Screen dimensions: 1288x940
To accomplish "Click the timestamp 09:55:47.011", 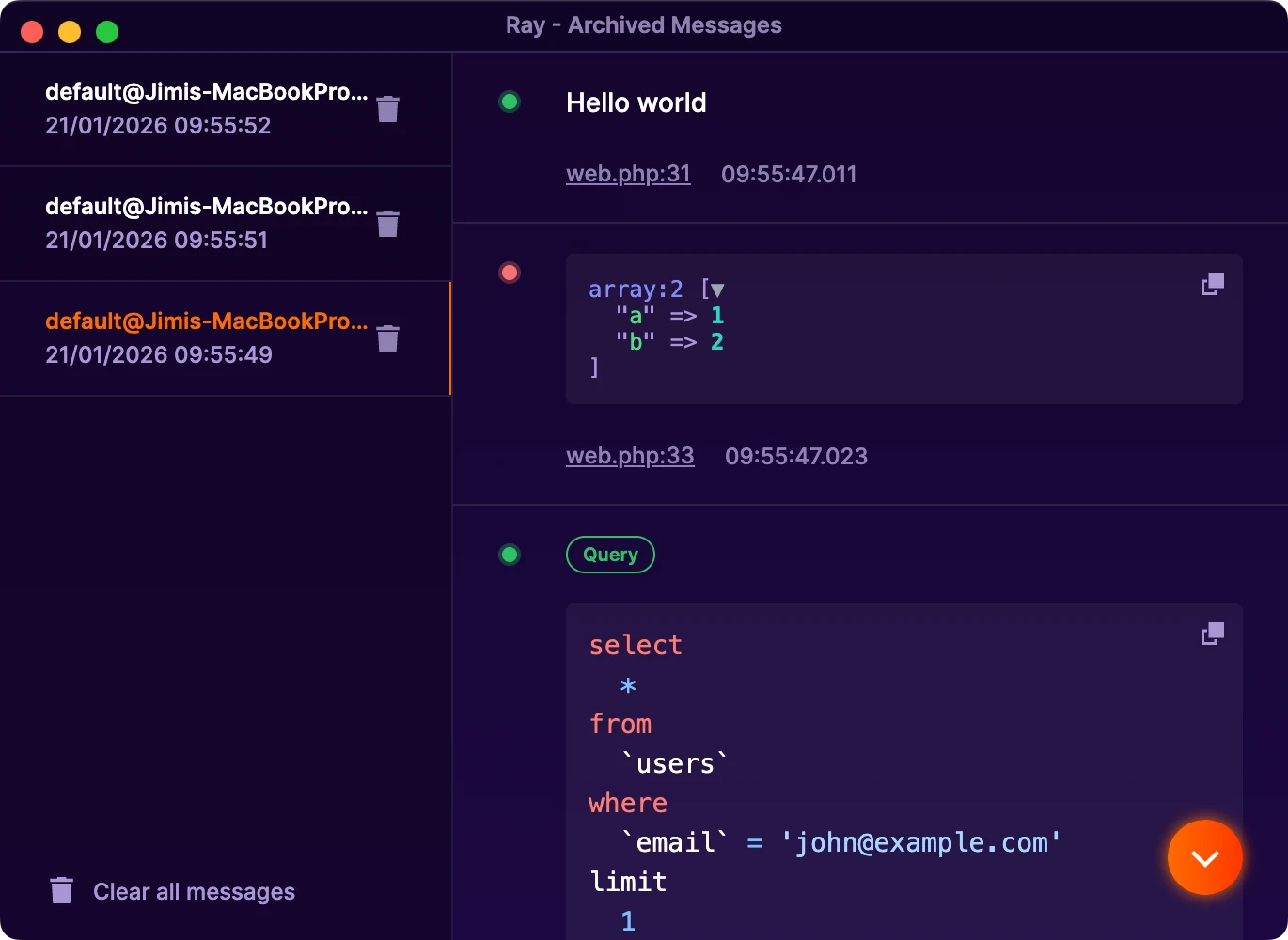I will [789, 174].
